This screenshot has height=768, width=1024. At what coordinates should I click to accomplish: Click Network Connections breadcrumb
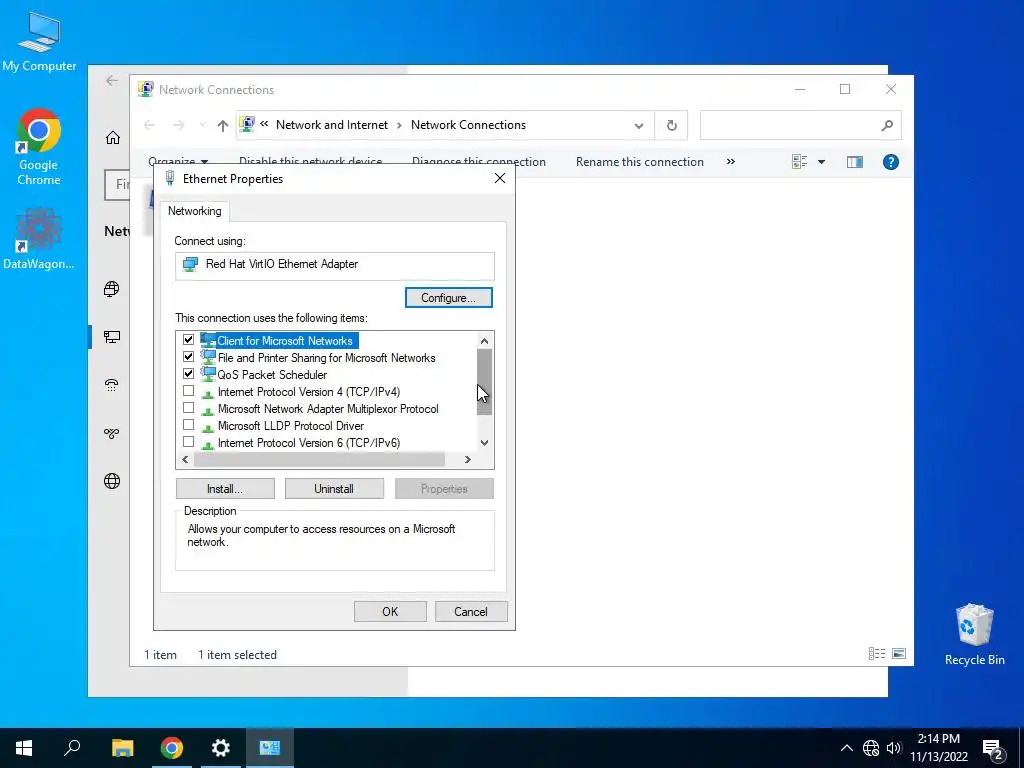pos(468,125)
